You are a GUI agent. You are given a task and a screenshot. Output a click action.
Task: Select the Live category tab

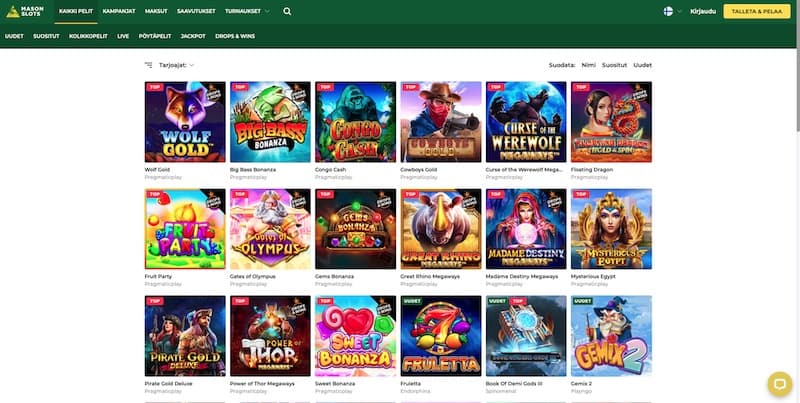[123, 36]
